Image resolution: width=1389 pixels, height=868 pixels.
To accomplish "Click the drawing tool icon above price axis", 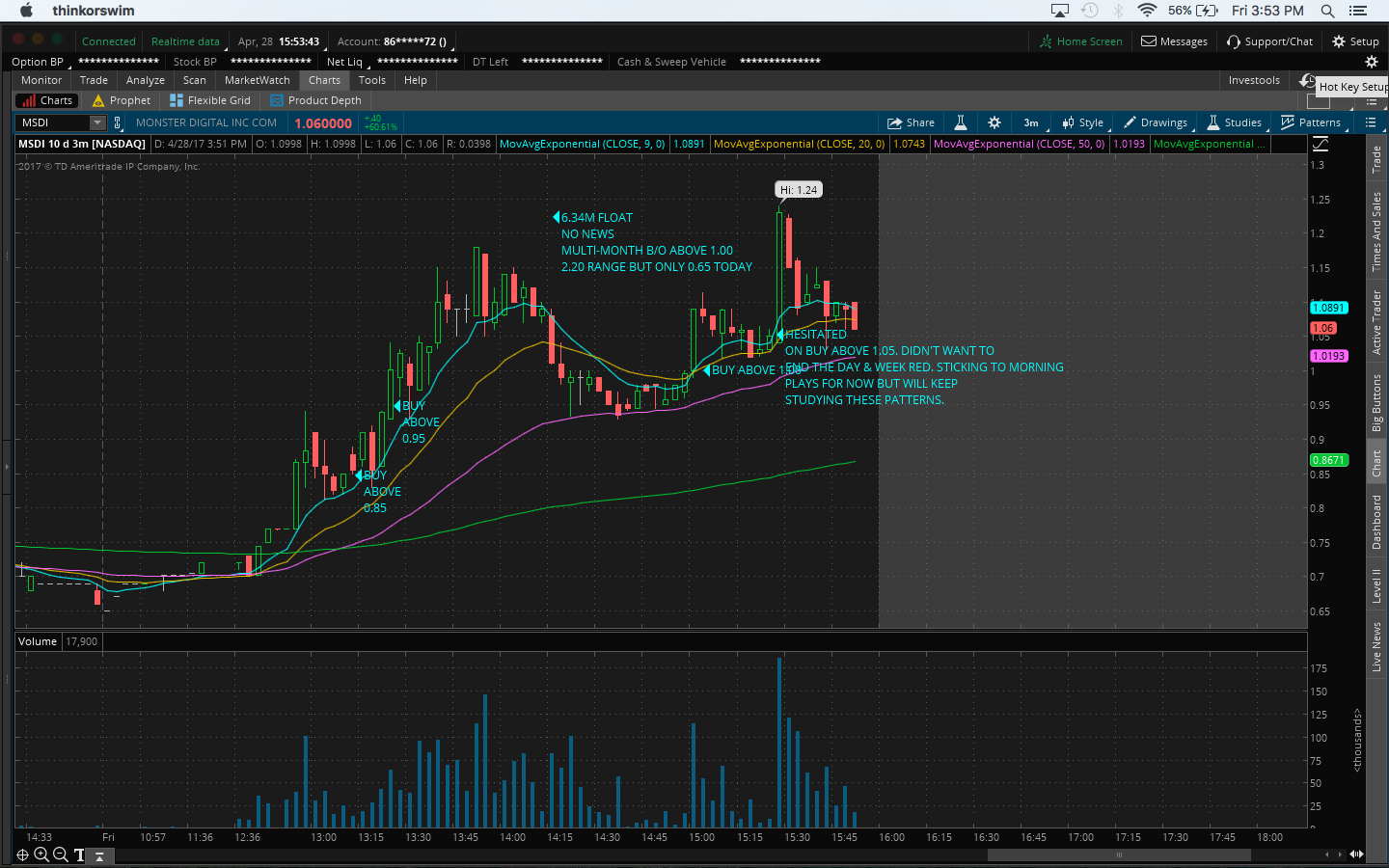I will coord(1321,144).
